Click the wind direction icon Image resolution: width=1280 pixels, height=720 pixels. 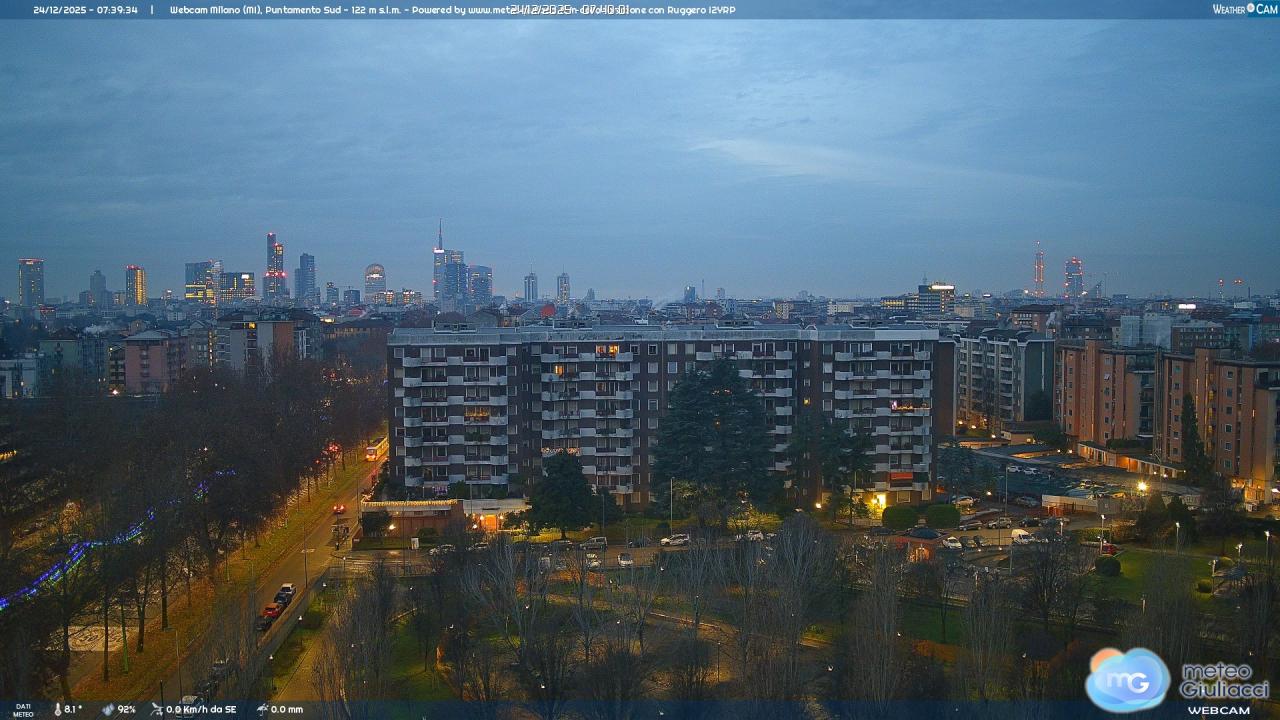[x=156, y=709]
